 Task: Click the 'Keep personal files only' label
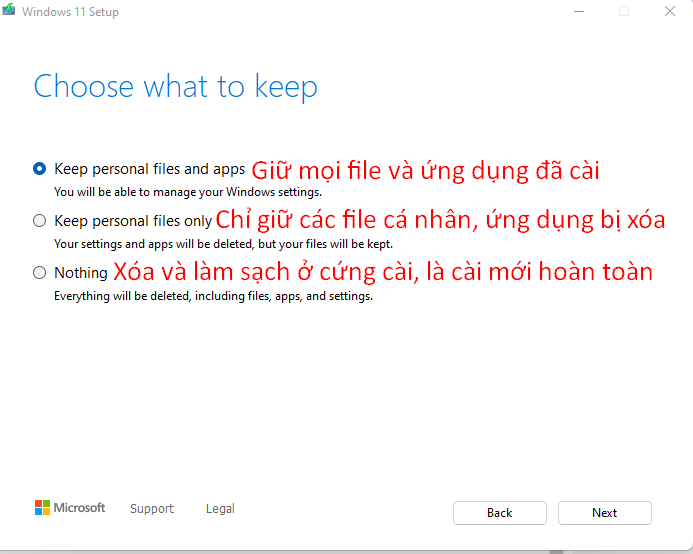[133, 221]
